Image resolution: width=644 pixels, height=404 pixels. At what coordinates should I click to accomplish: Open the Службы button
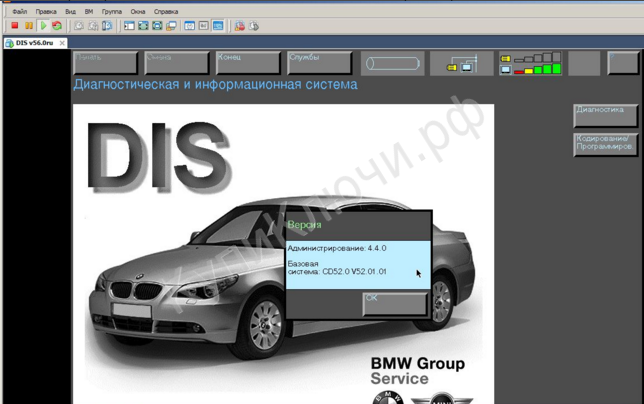(320, 63)
